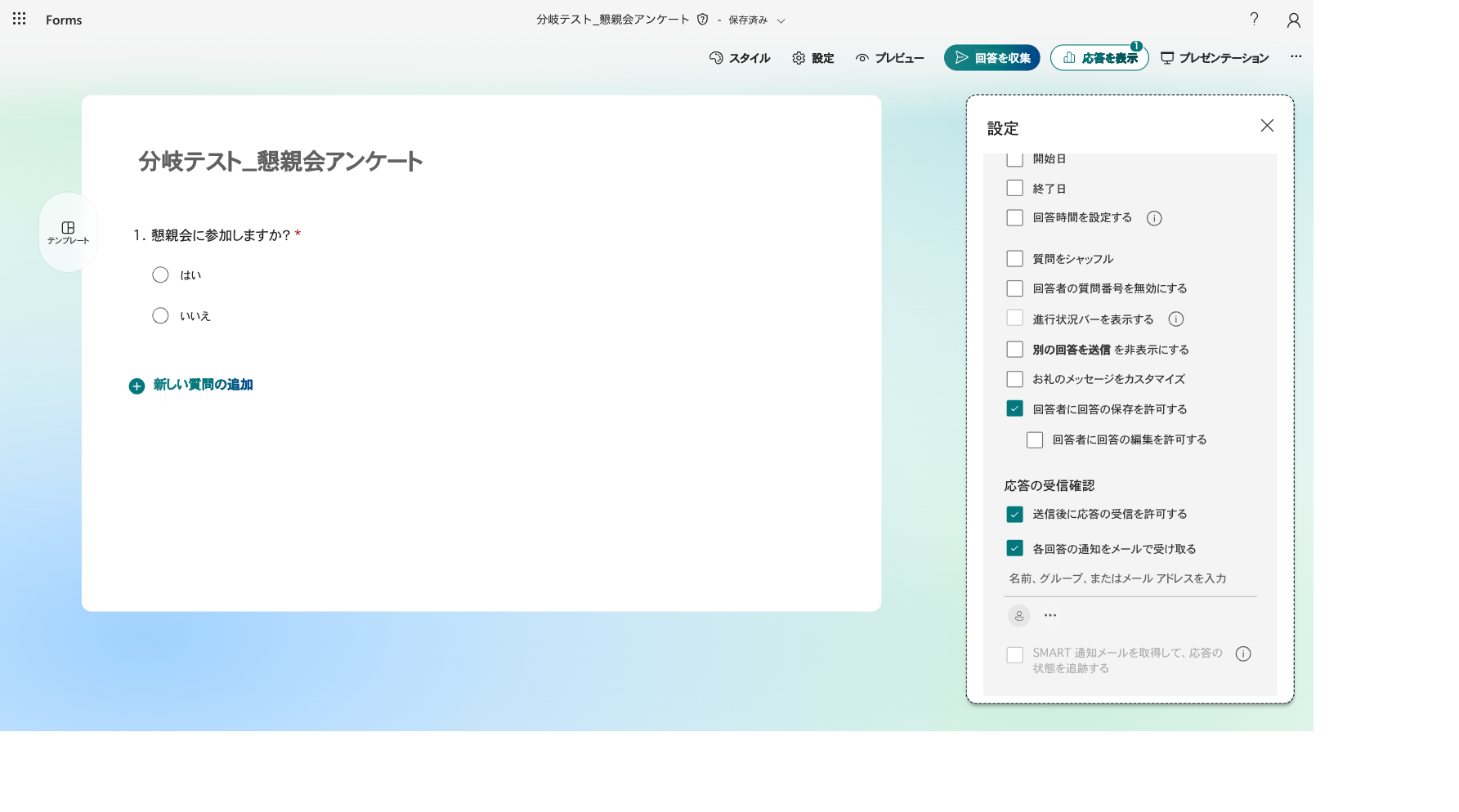1459x812 pixels.
Task: Open the テンプレート template panel
Action: (x=68, y=233)
